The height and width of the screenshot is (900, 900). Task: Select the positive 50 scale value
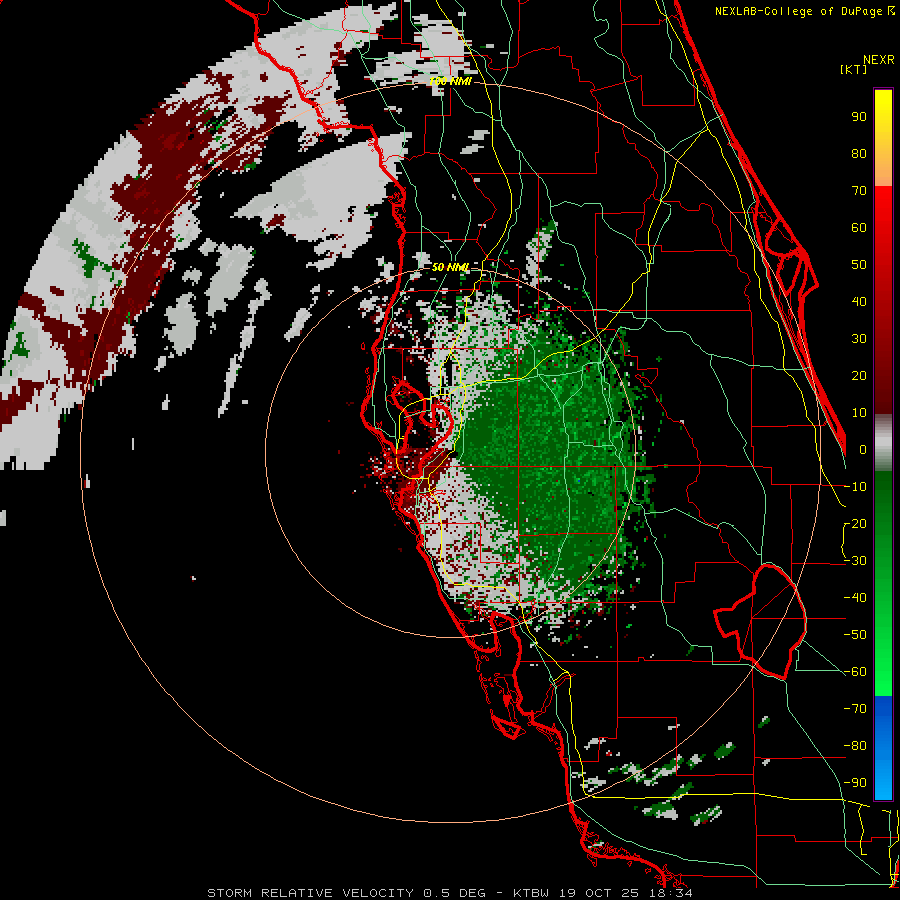click(859, 265)
